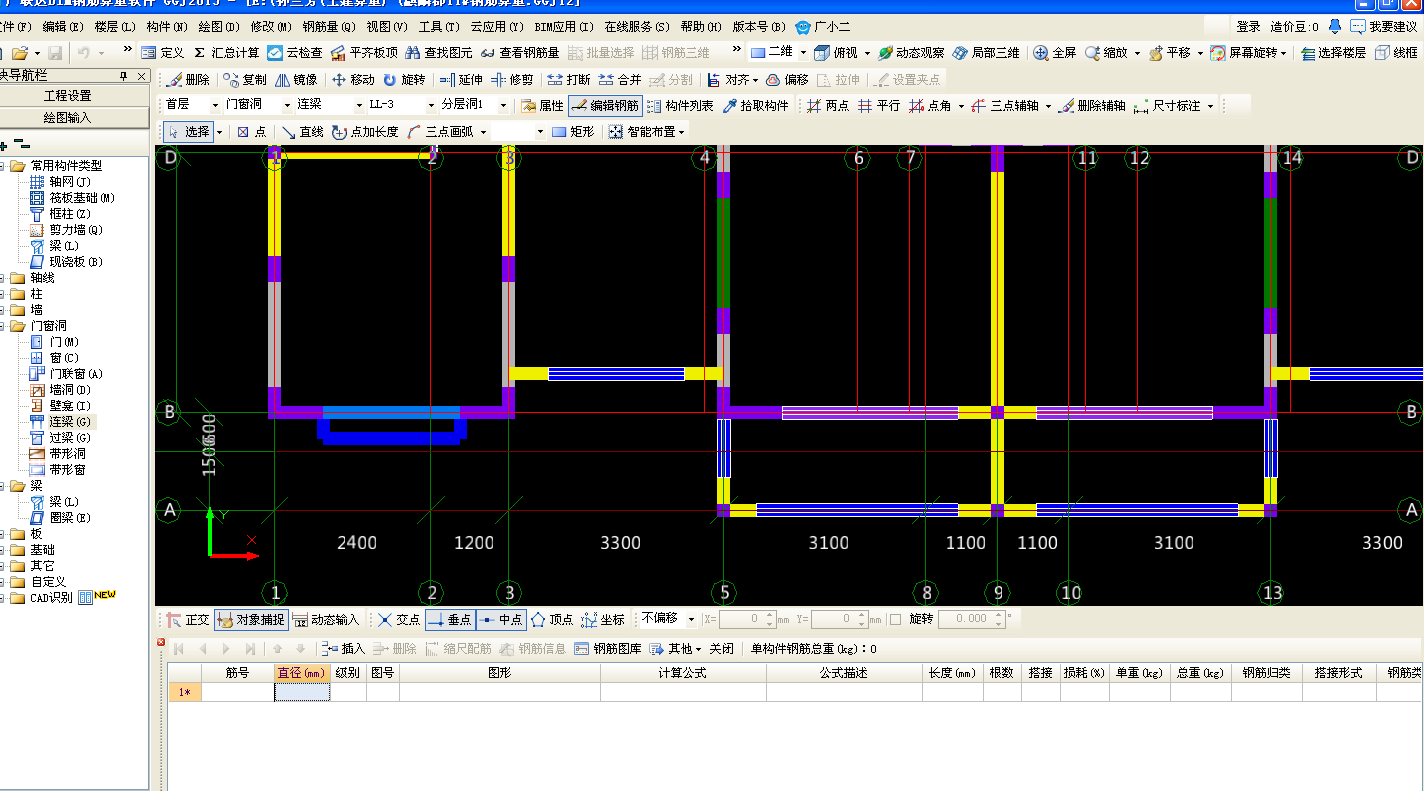Toggle 正交 orthogonal mode
The width and height of the screenshot is (1424, 791).
pyautogui.click(x=188, y=619)
